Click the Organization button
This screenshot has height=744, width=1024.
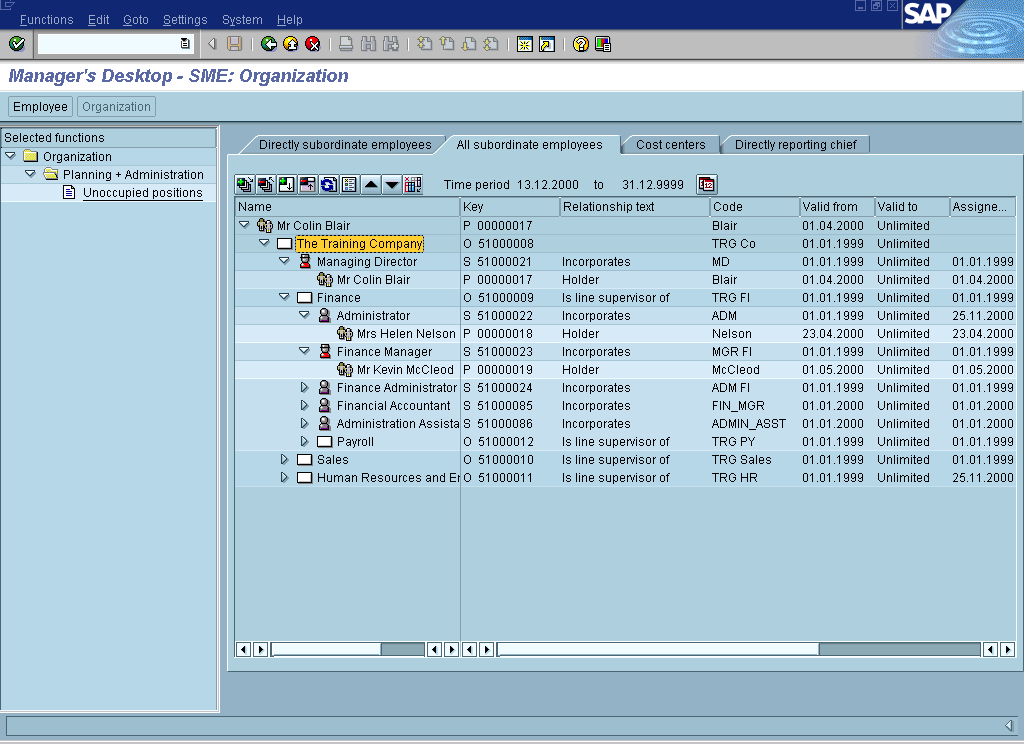(116, 106)
